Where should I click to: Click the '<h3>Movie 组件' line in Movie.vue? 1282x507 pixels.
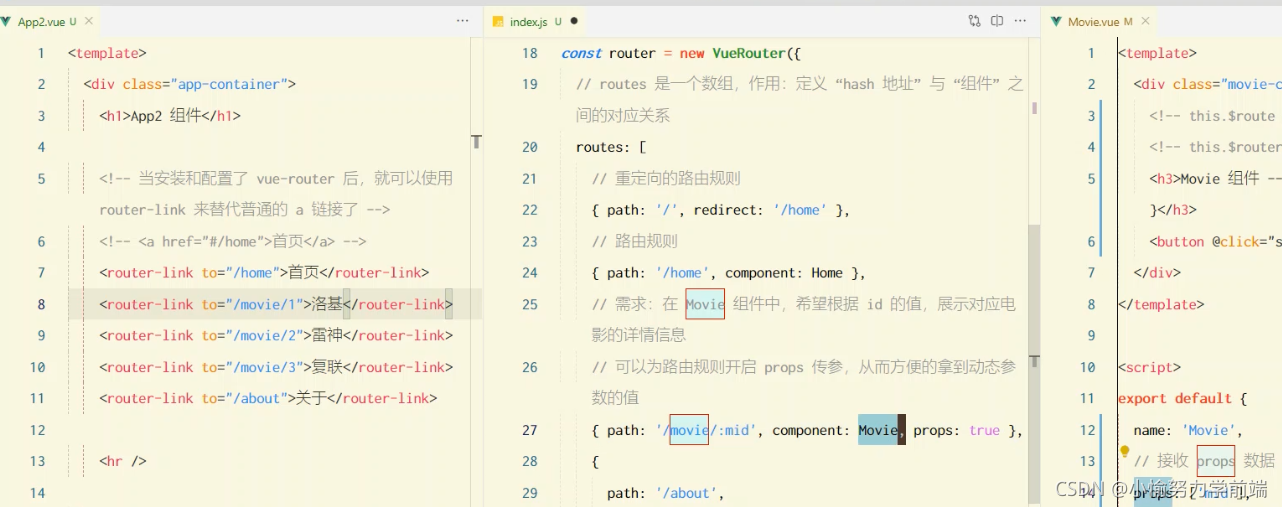(1215, 179)
